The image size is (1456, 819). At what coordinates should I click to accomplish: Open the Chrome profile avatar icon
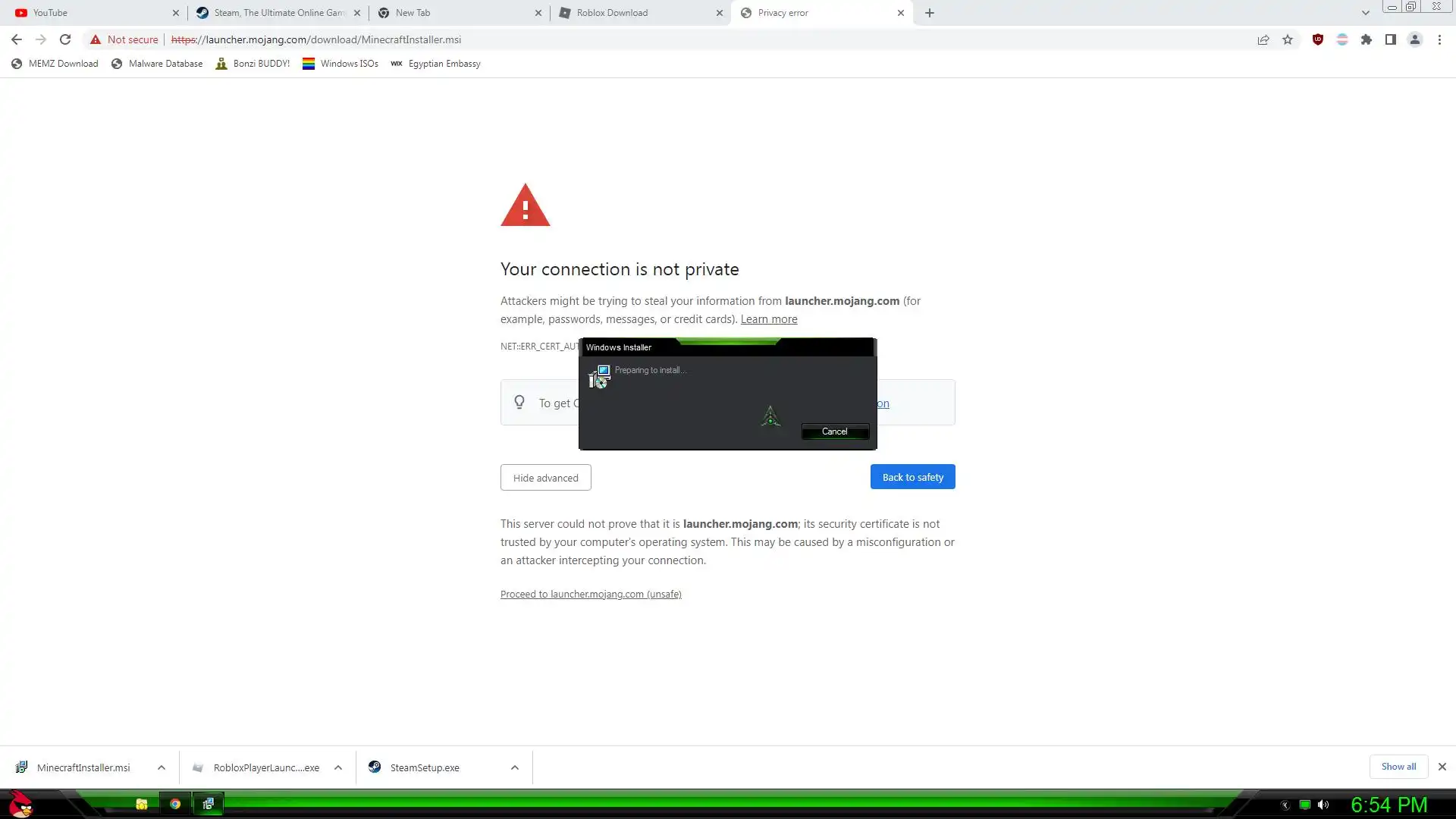tap(1415, 39)
